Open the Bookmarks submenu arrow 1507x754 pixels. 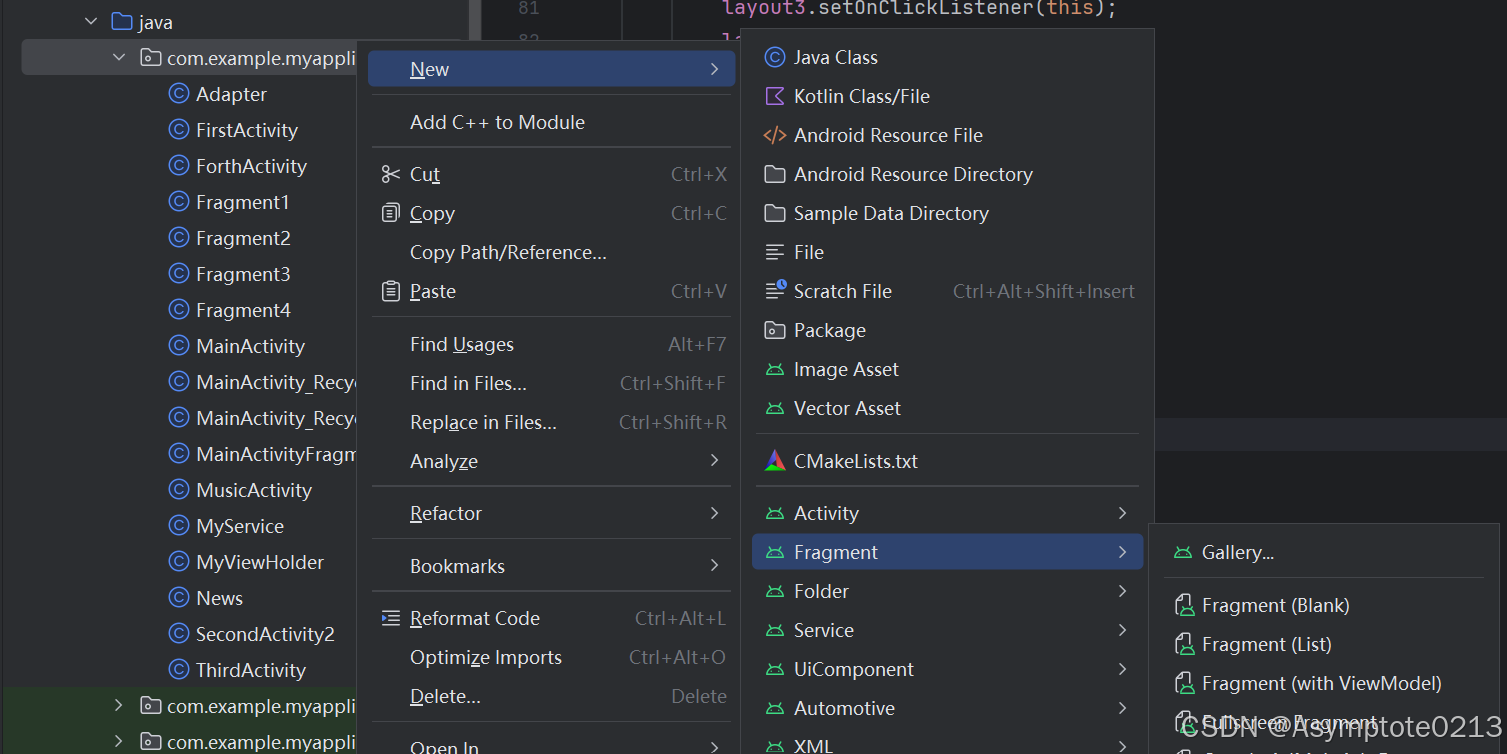click(x=714, y=566)
